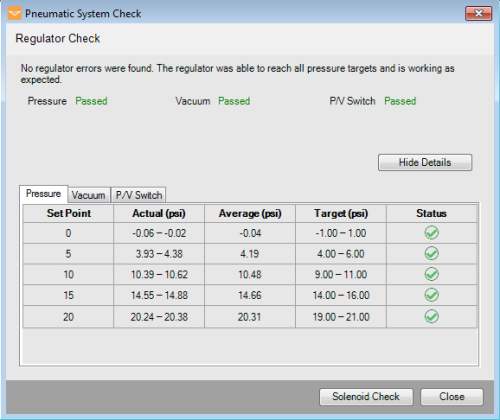
Task: Click the green checkmark for set point 5
Action: click(x=432, y=254)
